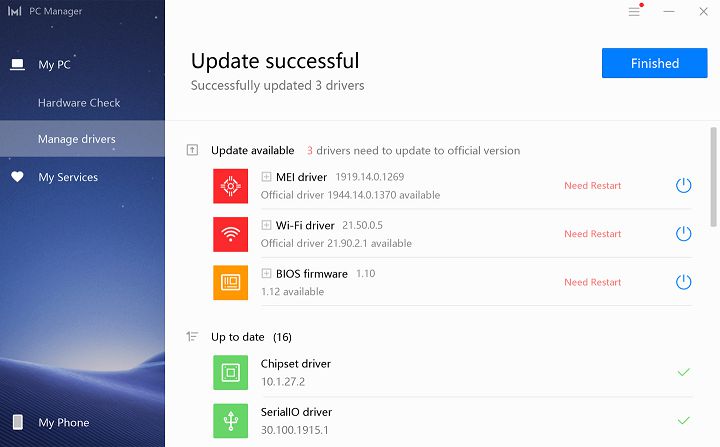This screenshot has height=447, width=720.
Task: Restart via power icon for MEI driver
Action: pyautogui.click(x=683, y=186)
